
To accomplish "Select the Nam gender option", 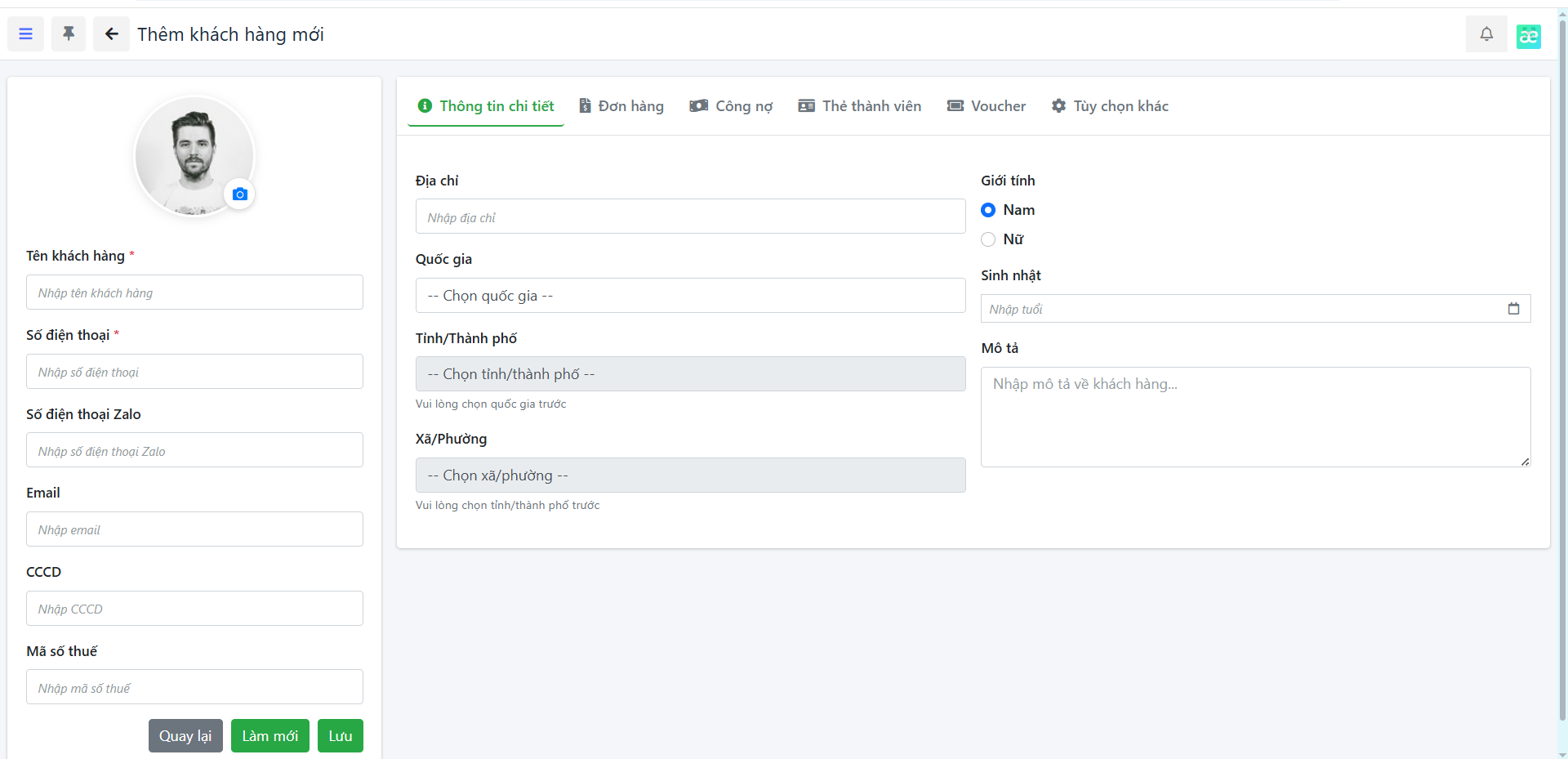I will [988, 210].
